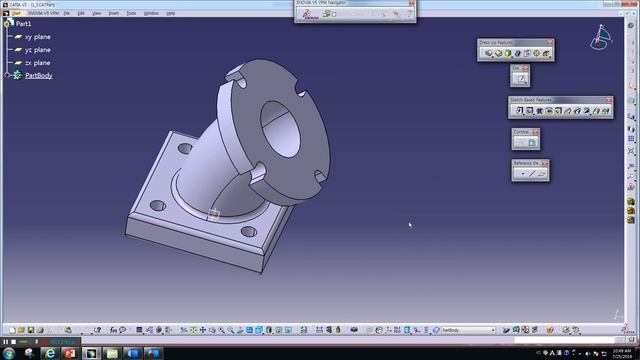Screen dimensions: 640x360
Task: Select the Thickness tool
Action: click(x=527, y=53)
